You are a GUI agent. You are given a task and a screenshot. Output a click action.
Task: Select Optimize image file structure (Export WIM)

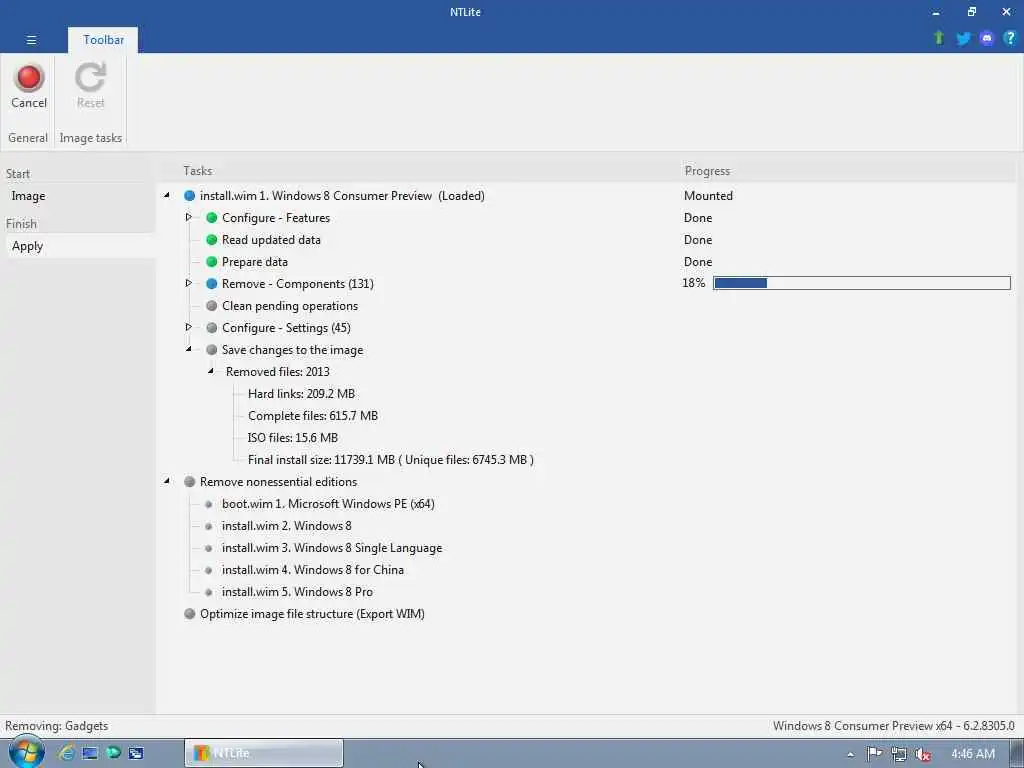coord(312,614)
